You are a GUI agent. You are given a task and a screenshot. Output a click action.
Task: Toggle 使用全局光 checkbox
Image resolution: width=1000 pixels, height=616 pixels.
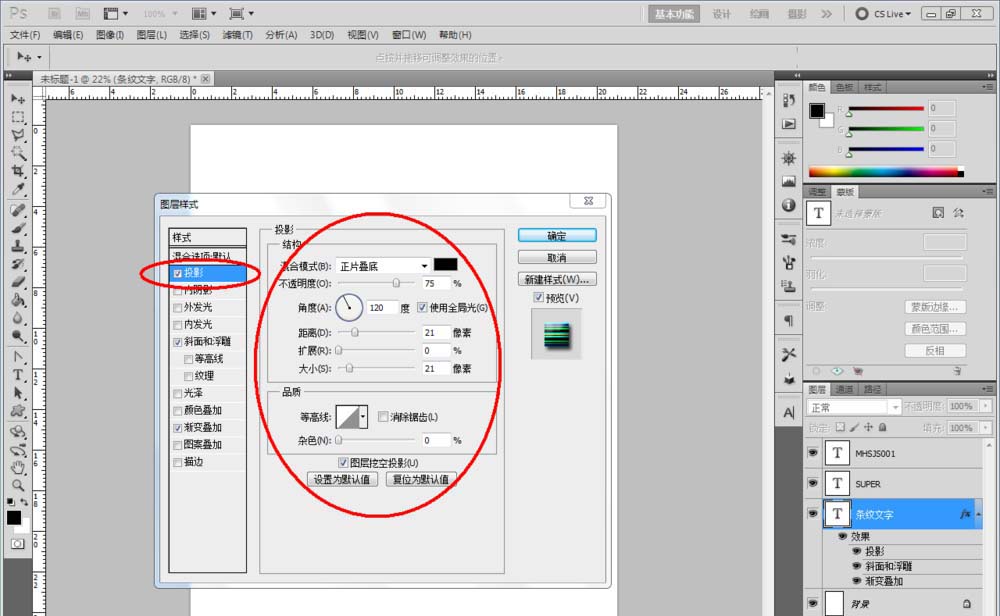point(422,307)
